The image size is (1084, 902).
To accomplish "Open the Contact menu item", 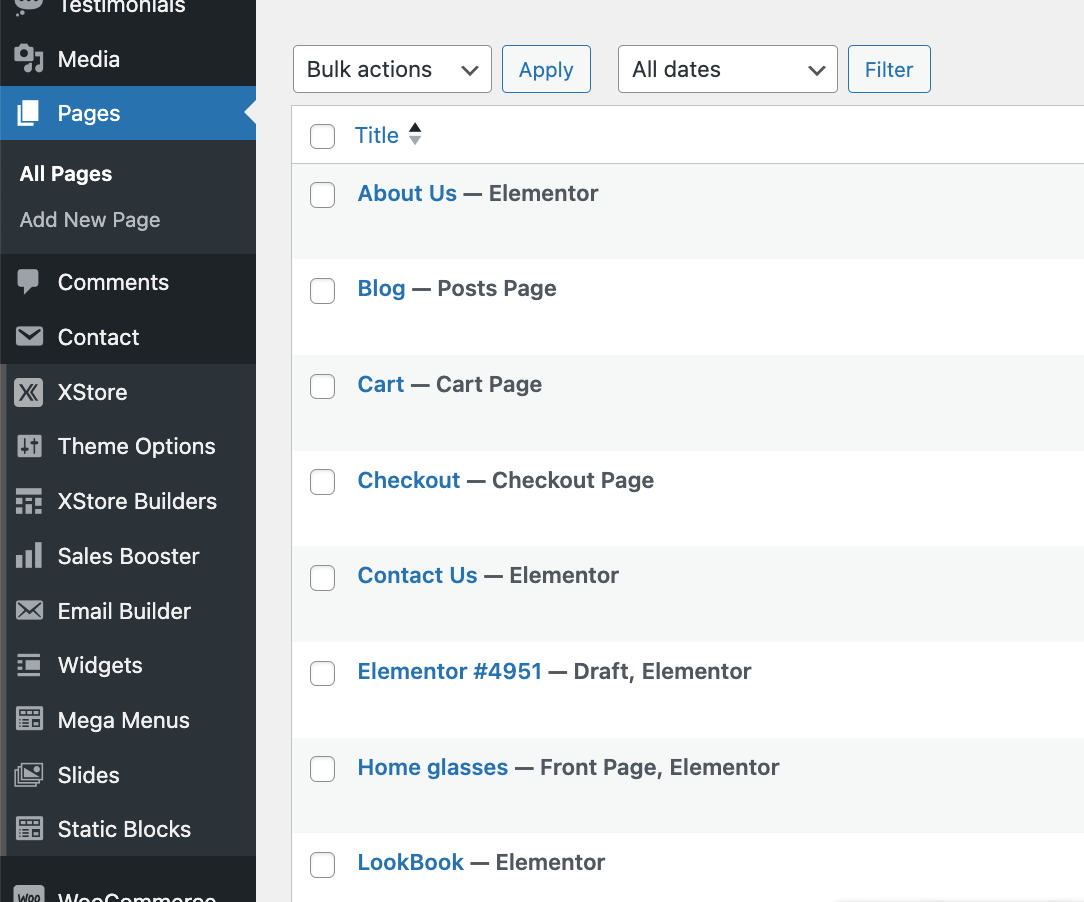I will pyautogui.click(x=128, y=337).
